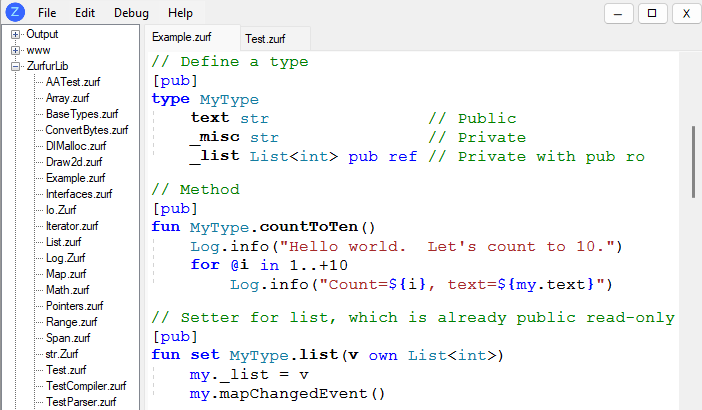
Task: Open Pointers.zurf in the file tree
Action: [75, 306]
